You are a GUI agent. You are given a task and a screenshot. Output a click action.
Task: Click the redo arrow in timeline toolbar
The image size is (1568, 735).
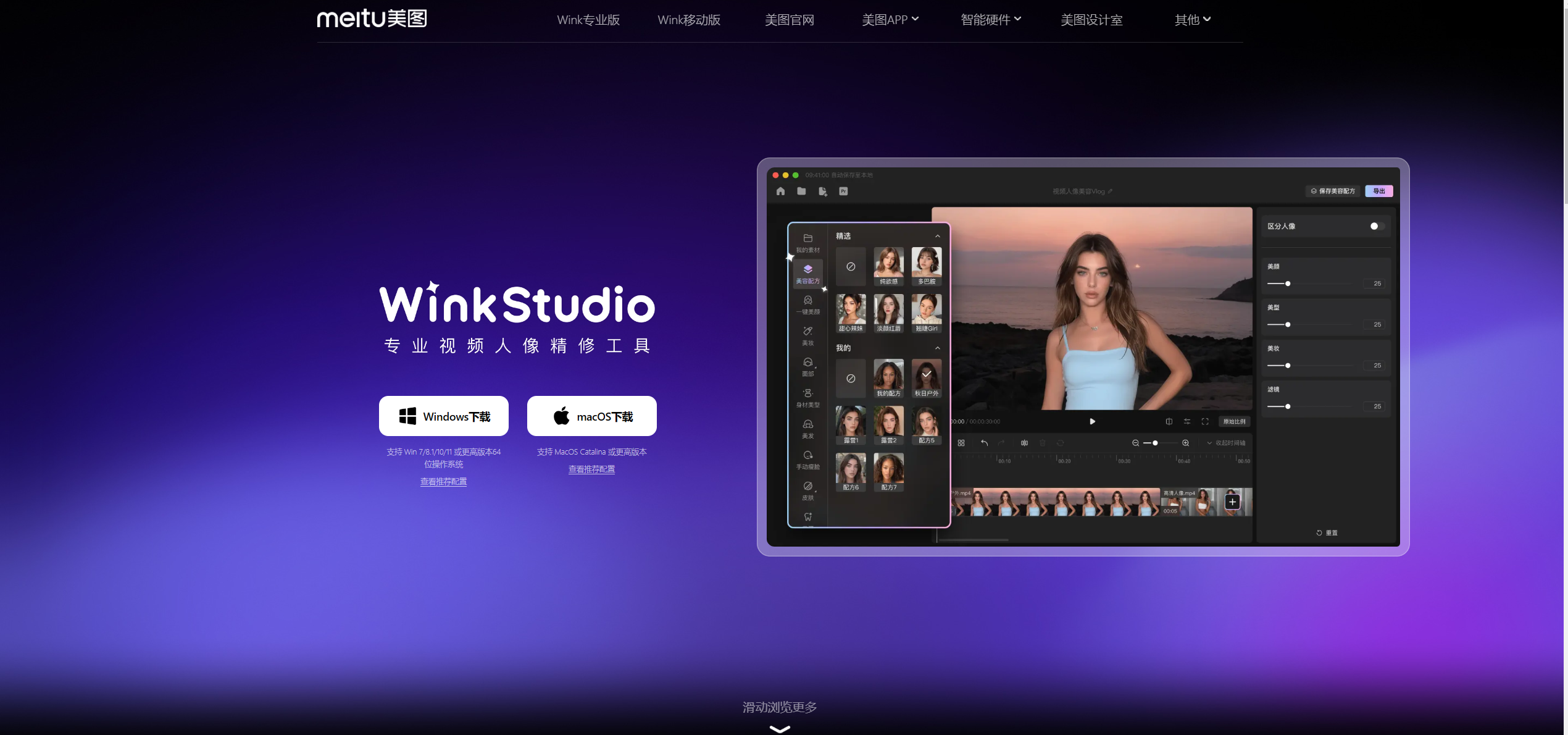(1001, 443)
